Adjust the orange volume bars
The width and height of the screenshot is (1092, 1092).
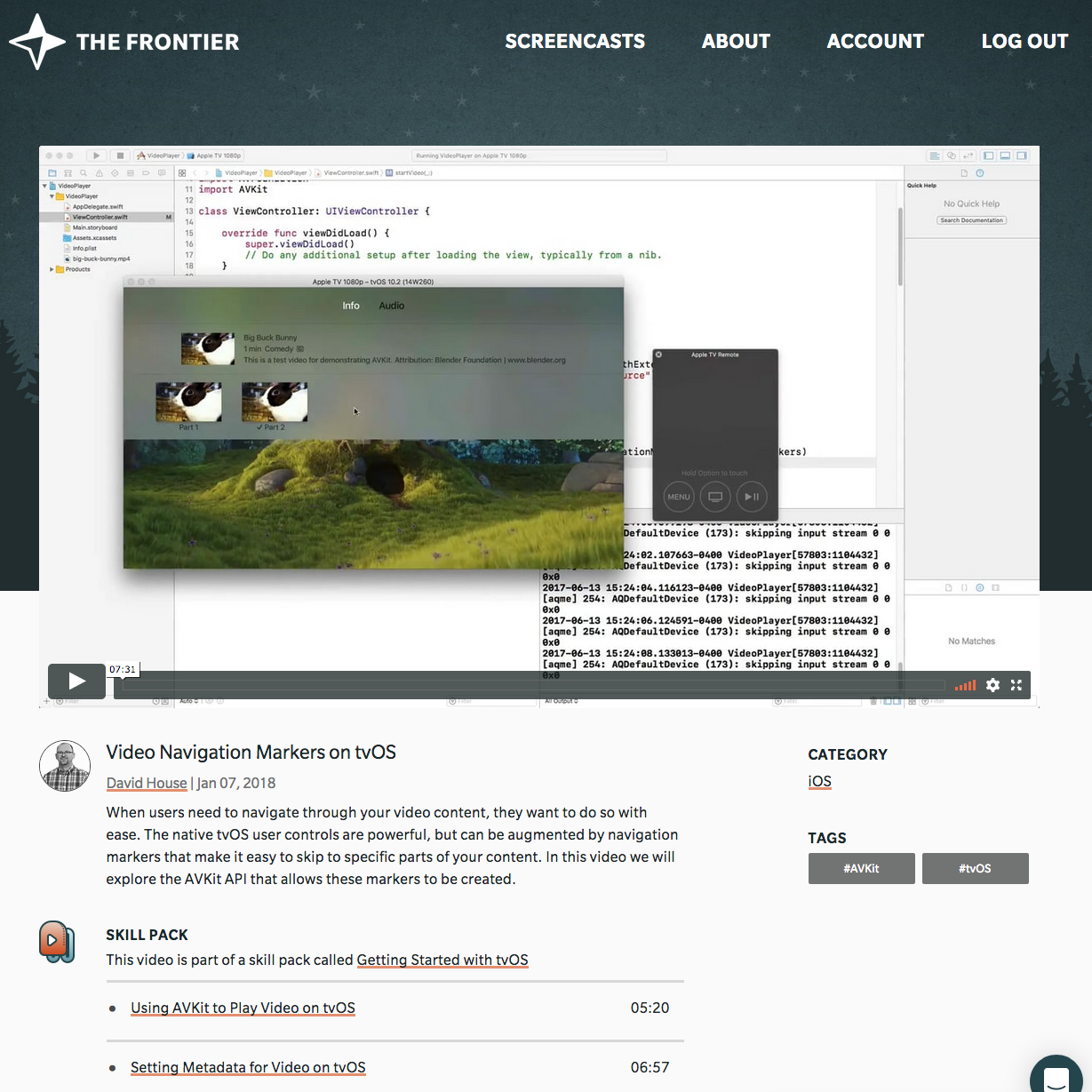click(965, 685)
